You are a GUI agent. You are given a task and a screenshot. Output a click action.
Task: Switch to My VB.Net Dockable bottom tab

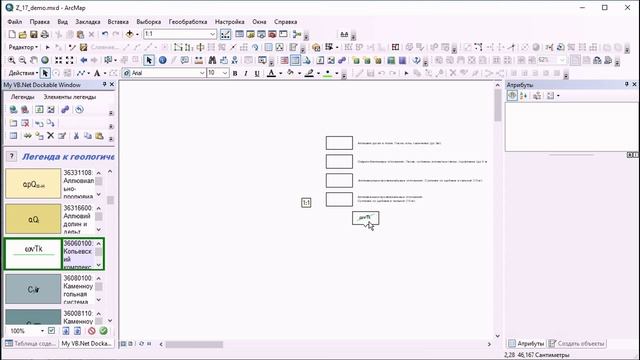coord(87,344)
